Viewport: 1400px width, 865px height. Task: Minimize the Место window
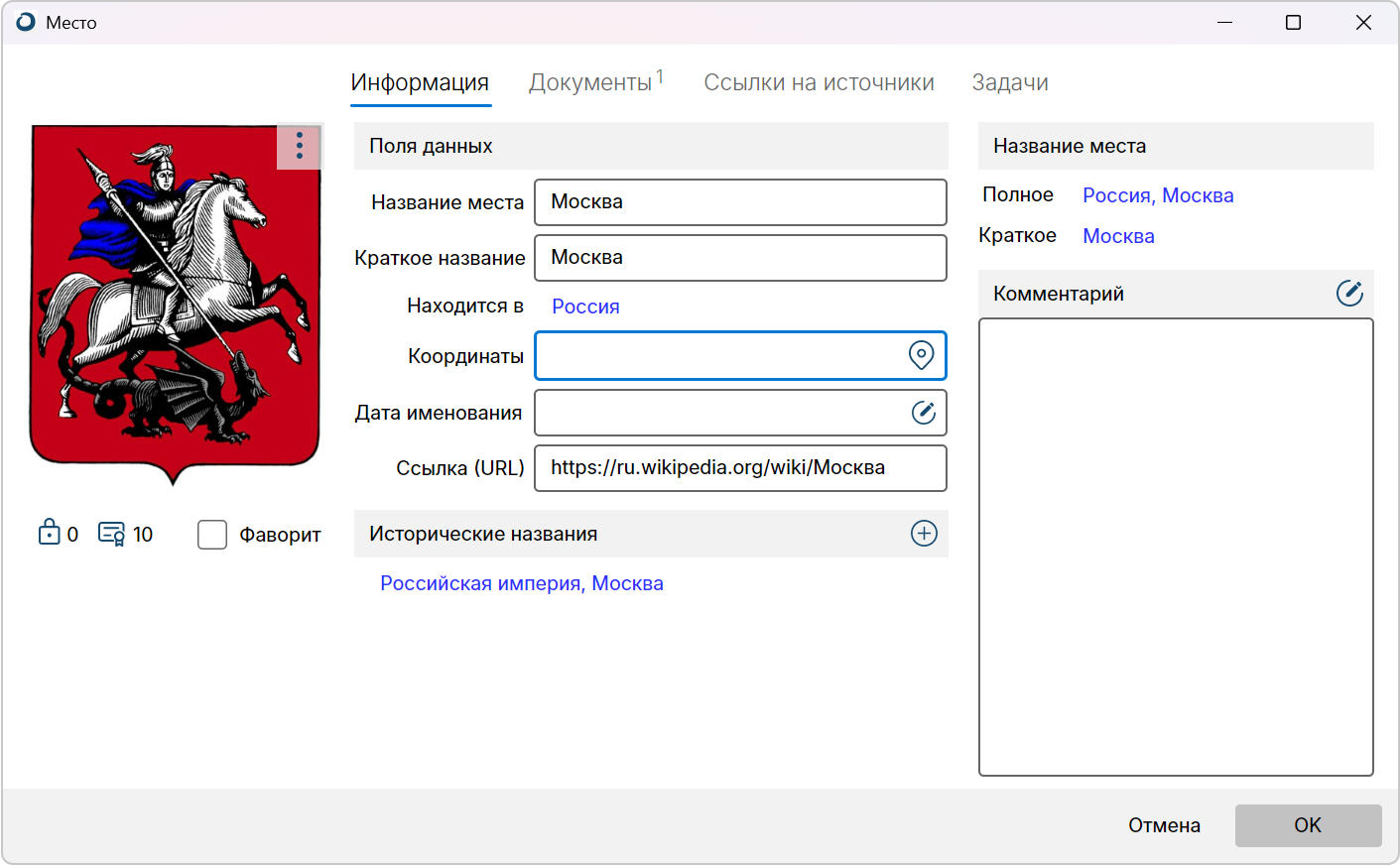point(1225,22)
